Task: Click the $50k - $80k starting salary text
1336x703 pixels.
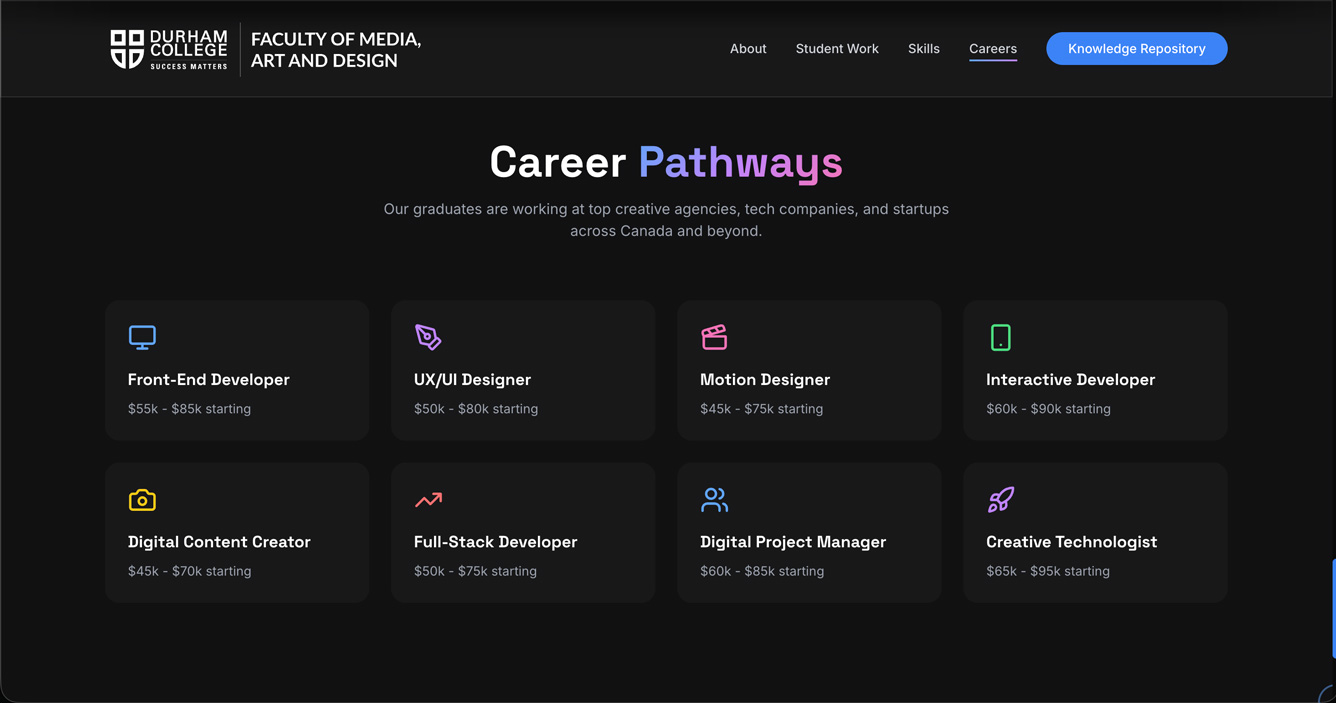Action: [x=476, y=408]
